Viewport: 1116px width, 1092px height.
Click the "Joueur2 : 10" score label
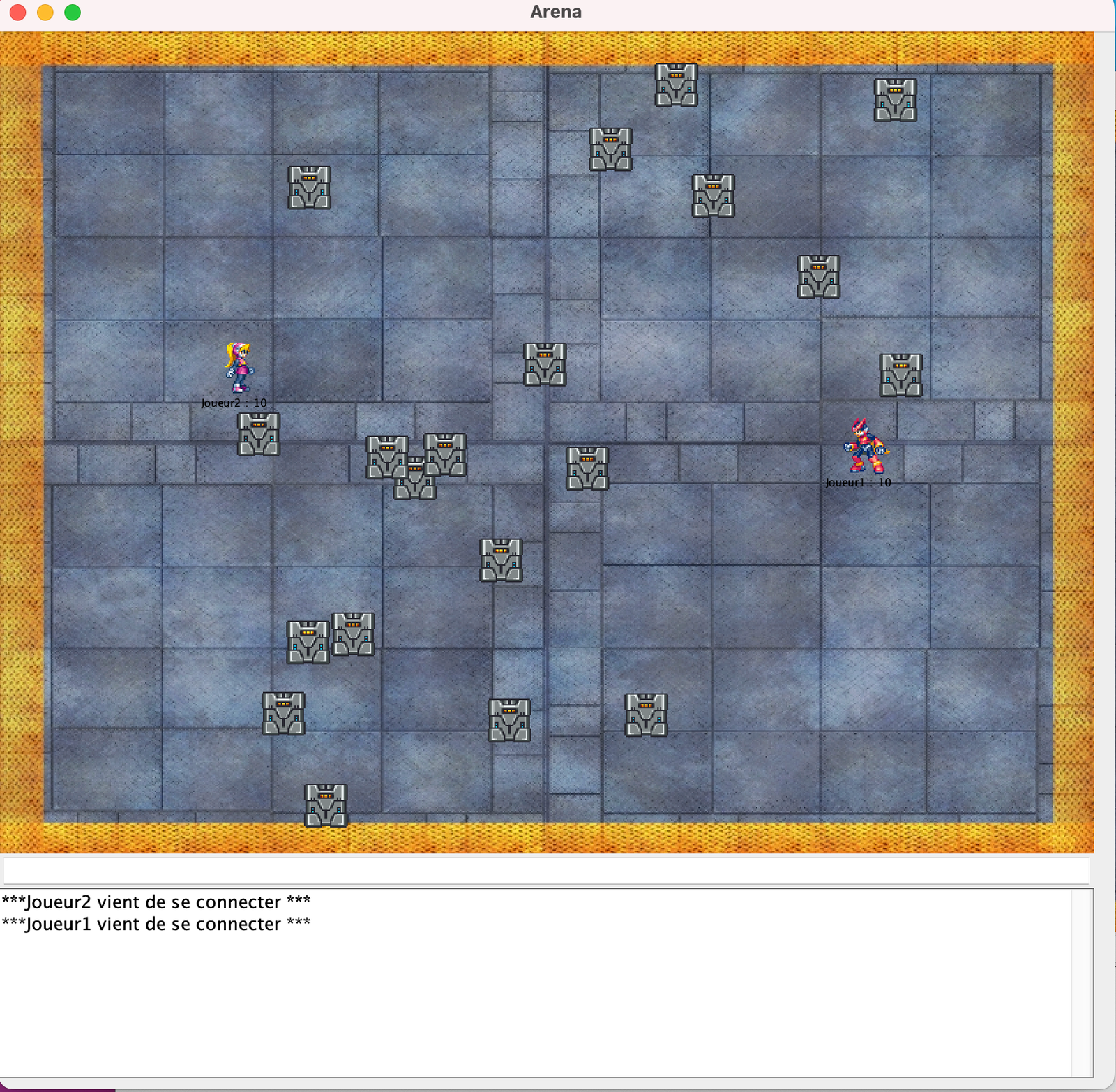point(234,403)
